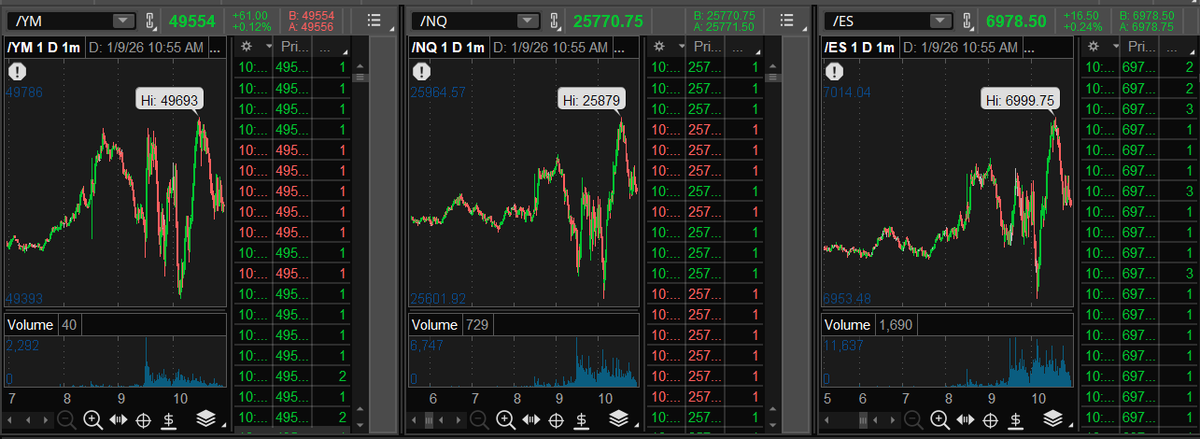Open the list menu icon in /YM header
This screenshot has width=1200, height=439.
(x=375, y=21)
